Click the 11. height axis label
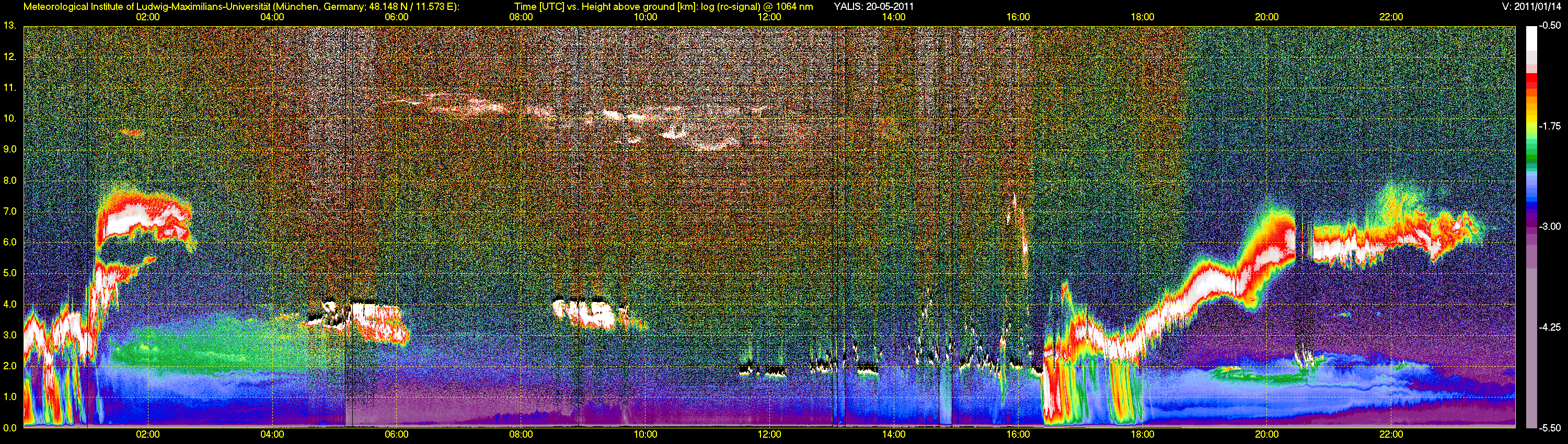Viewport: 1568px width, 444px height. [10, 88]
